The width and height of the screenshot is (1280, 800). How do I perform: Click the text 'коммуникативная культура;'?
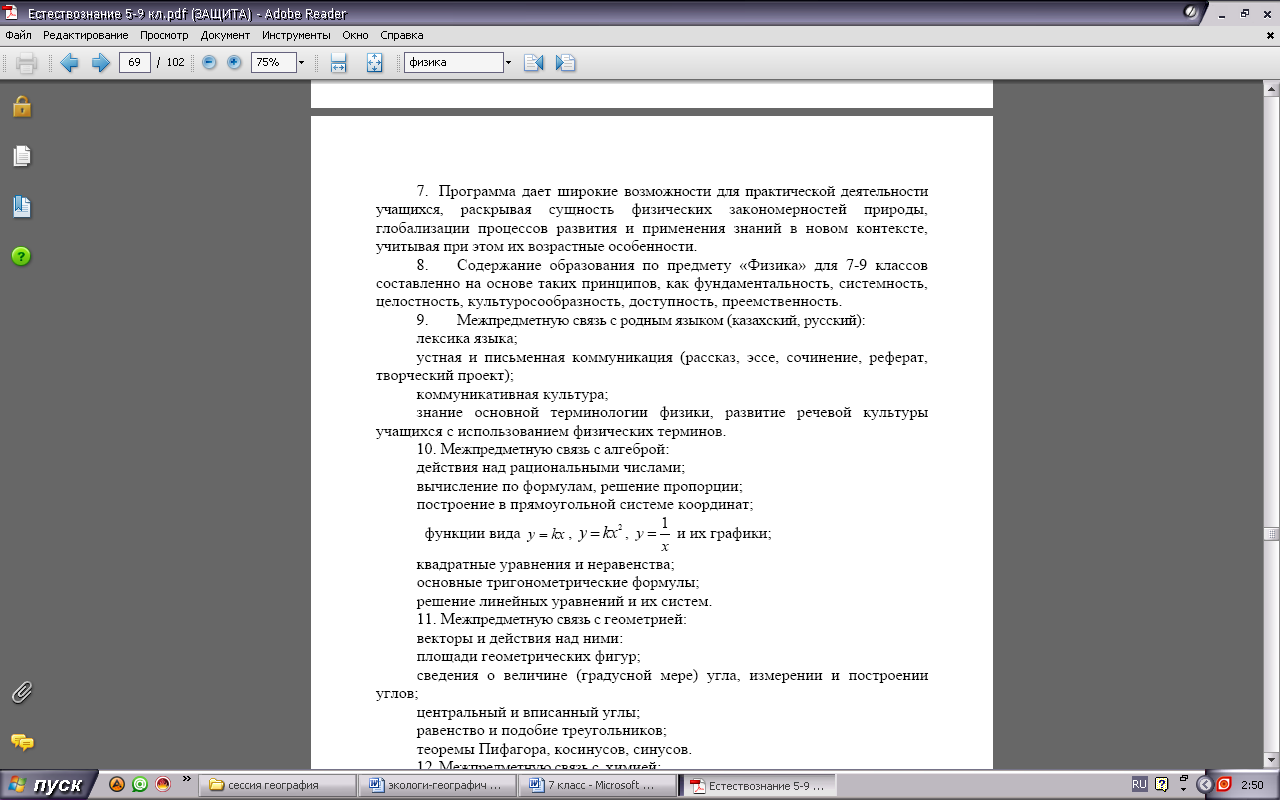click(x=511, y=394)
